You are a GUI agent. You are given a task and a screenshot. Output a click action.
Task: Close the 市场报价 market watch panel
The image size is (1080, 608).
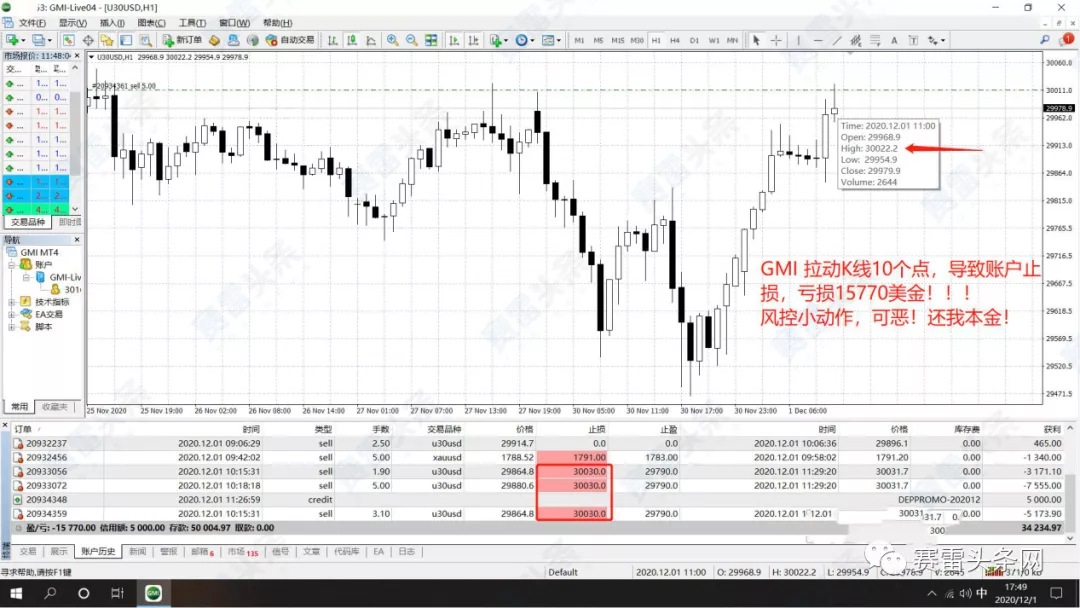click(x=77, y=55)
